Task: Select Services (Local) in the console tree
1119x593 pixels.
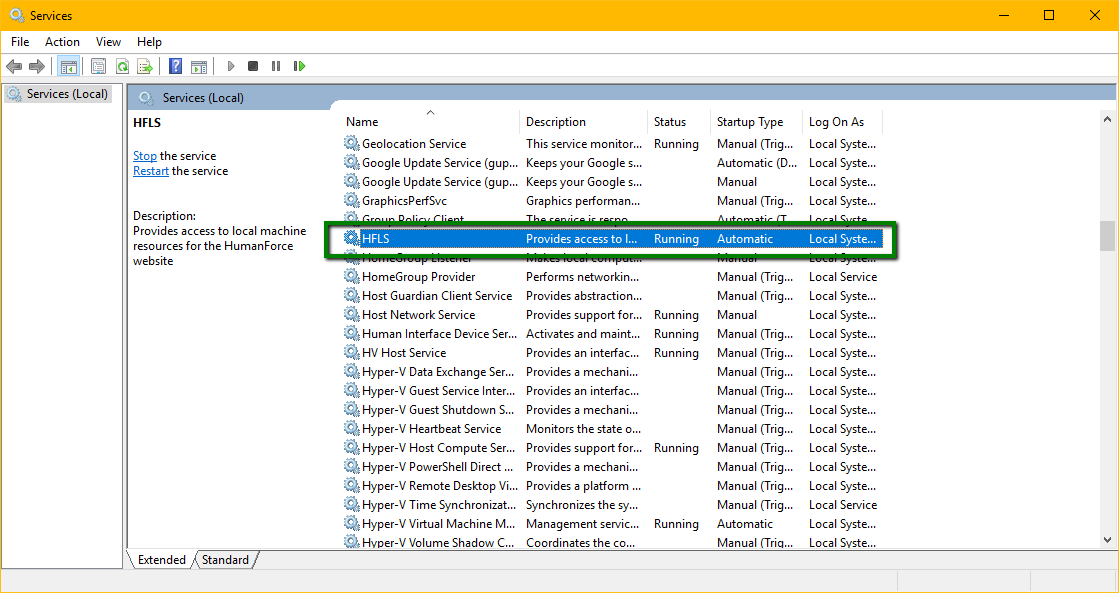Action: point(67,93)
